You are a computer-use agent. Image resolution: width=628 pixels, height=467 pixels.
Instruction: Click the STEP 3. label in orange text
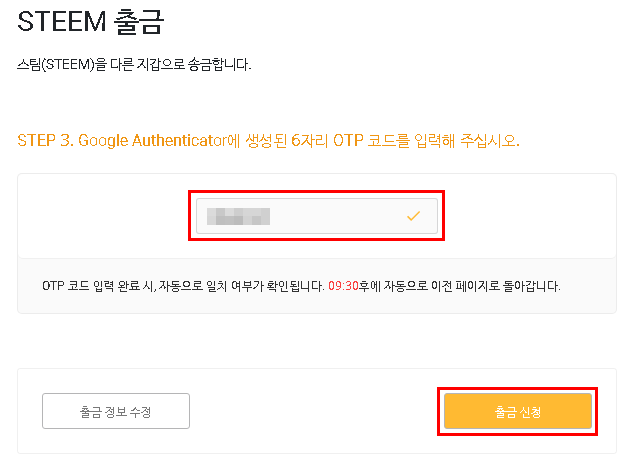(44, 140)
